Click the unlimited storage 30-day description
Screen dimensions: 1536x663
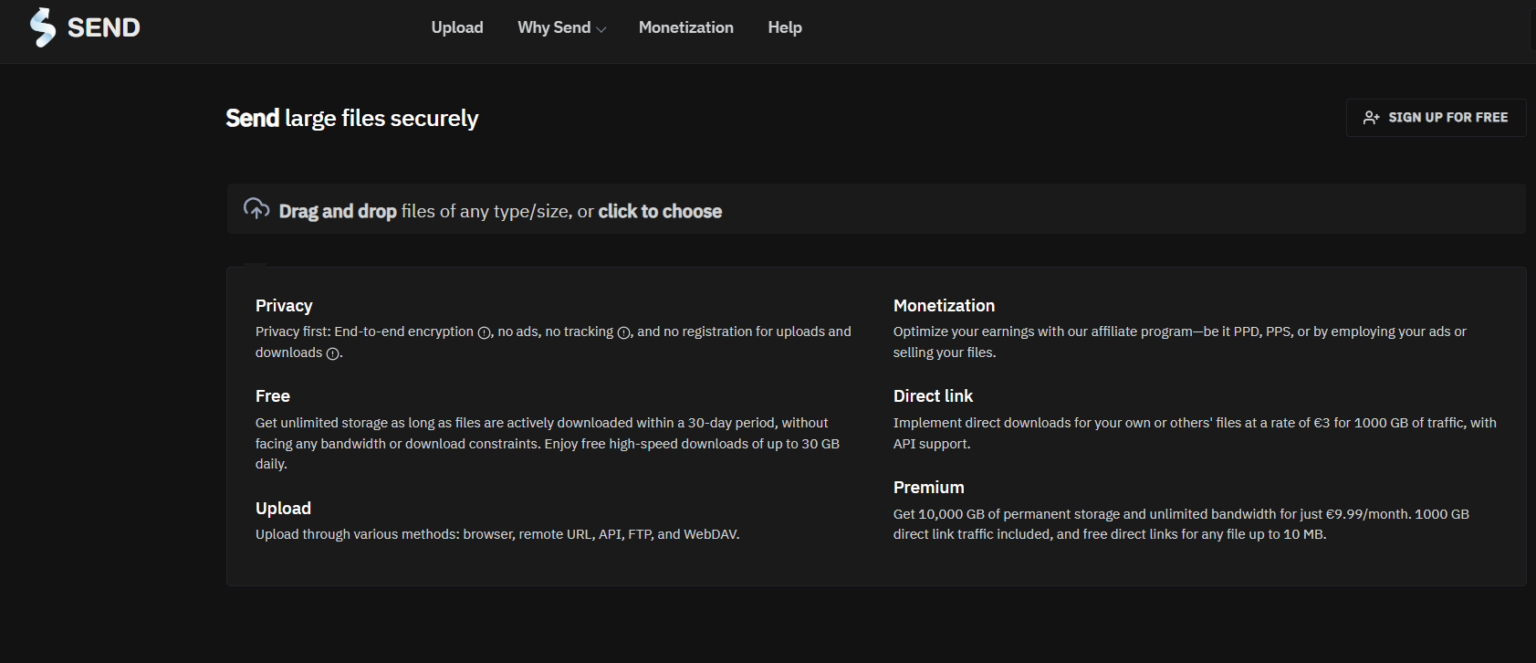(548, 444)
